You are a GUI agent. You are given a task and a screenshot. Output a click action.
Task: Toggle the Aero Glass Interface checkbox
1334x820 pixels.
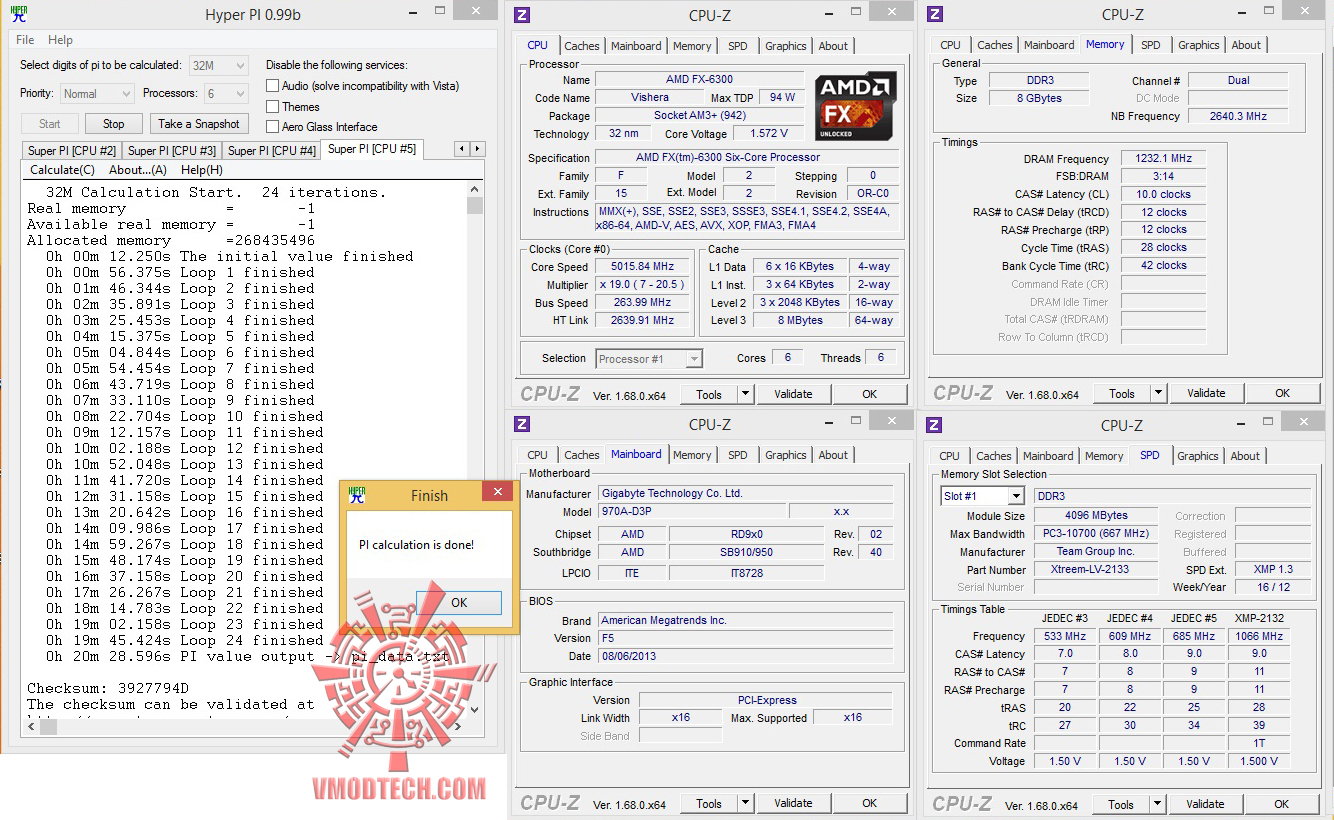point(272,126)
